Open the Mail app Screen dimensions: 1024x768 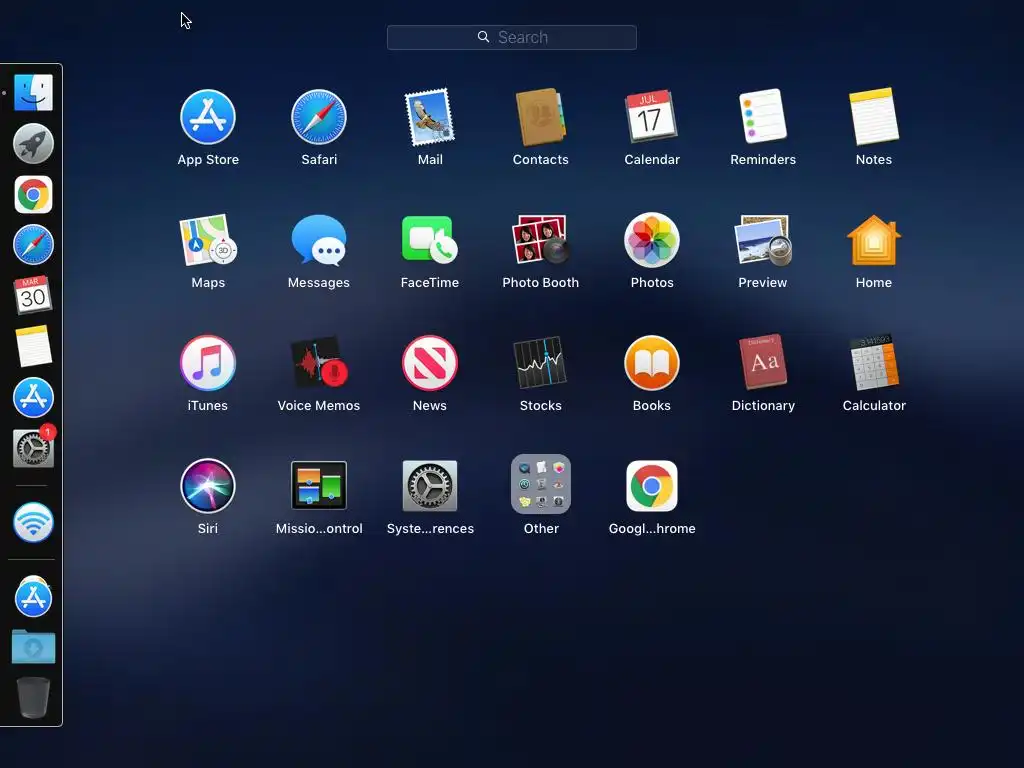pos(430,118)
